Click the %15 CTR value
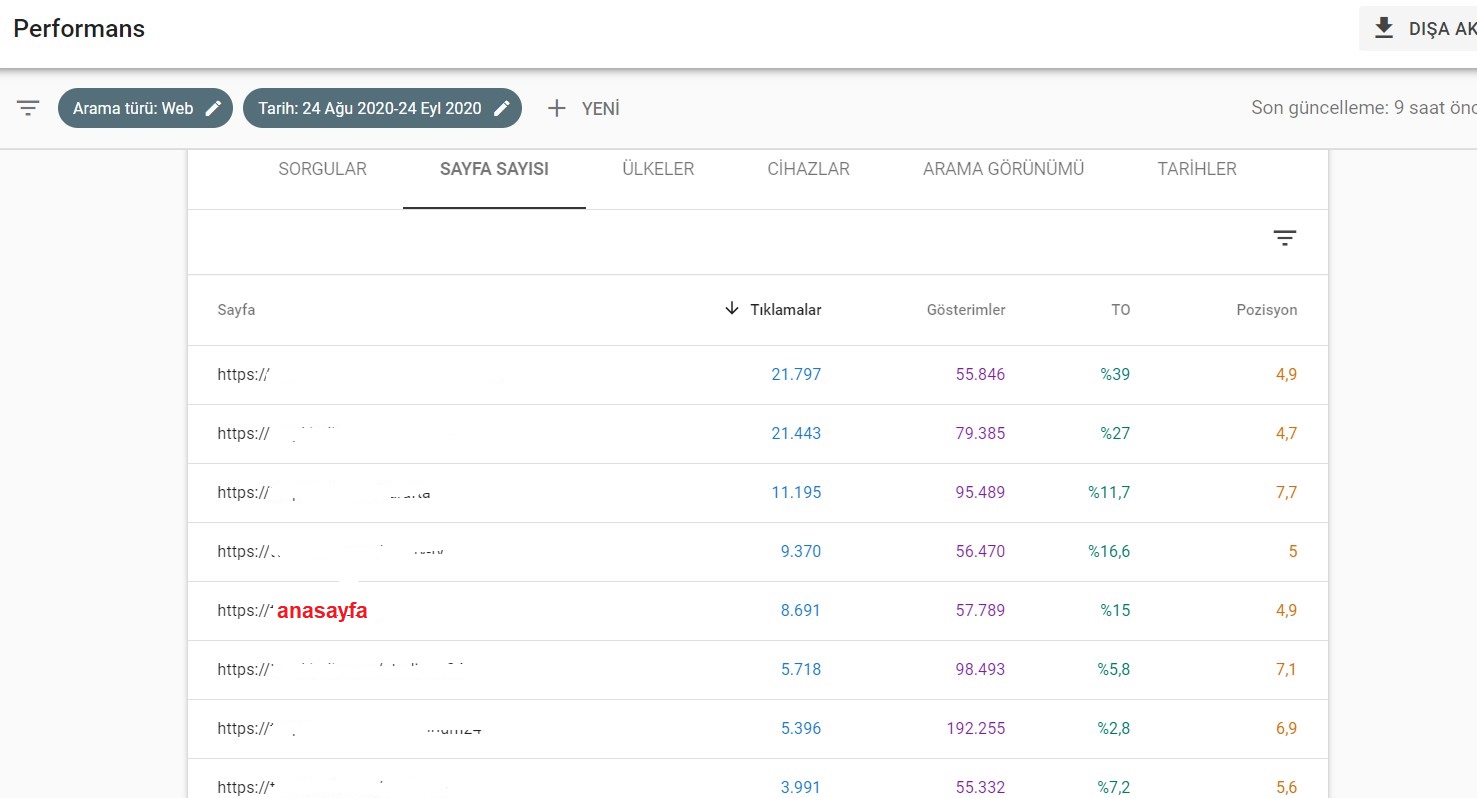Screen dimensions: 1477x798 1116,611
